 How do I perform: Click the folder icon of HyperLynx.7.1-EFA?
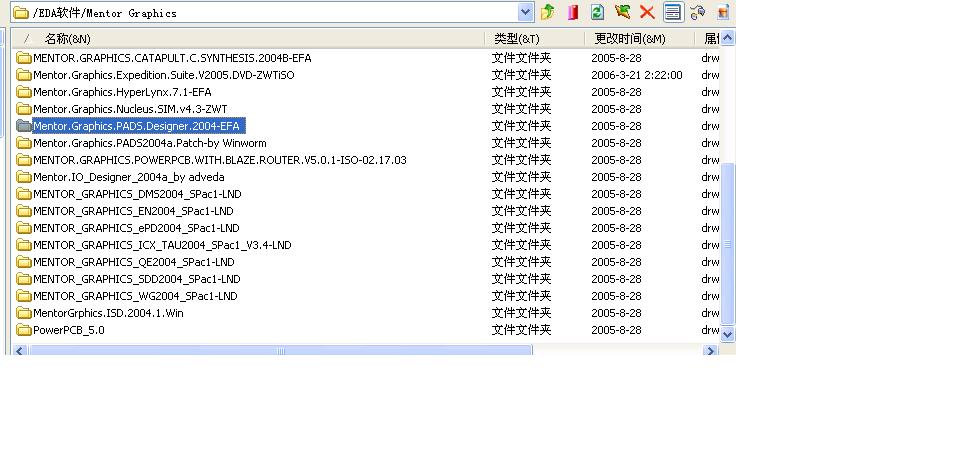pyautogui.click(x=24, y=92)
